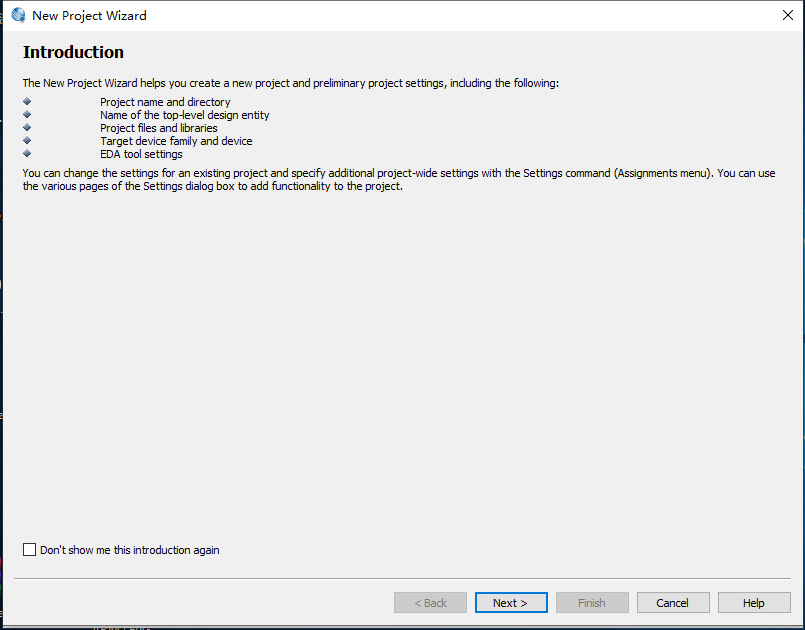Viewport: 805px width, 630px height.
Task: Click the diamond bullet beside Target device family
Action: pos(27,141)
